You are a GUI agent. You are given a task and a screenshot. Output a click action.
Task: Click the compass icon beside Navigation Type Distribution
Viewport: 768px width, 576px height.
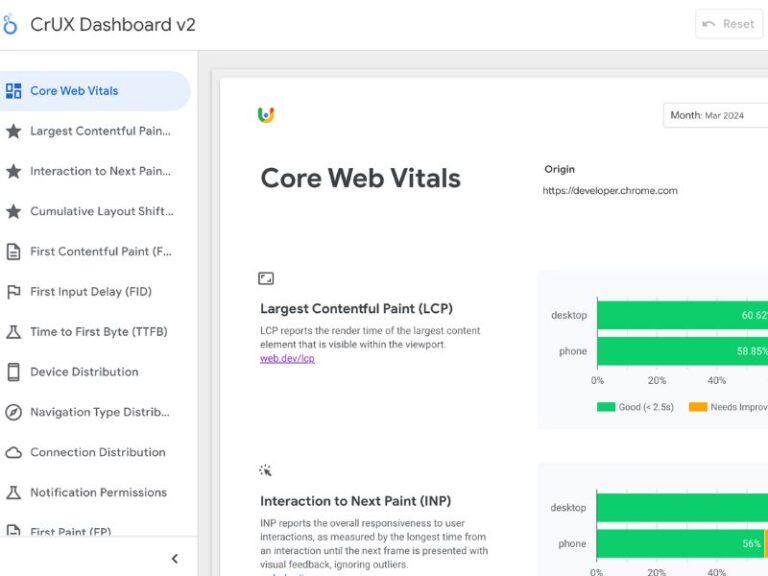pyautogui.click(x=14, y=412)
